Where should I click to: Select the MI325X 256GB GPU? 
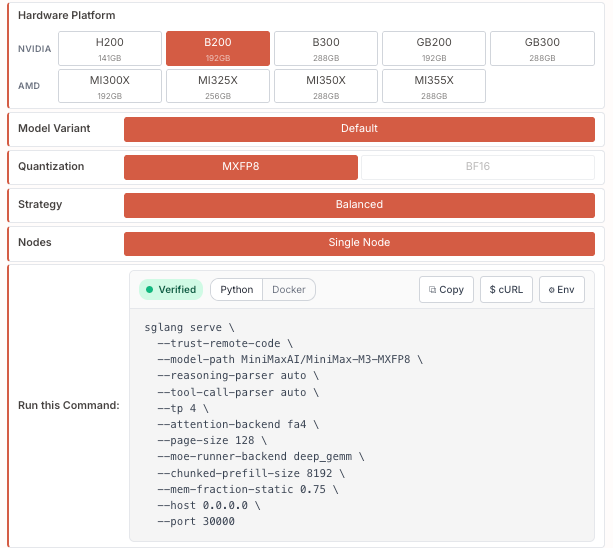coord(218,86)
